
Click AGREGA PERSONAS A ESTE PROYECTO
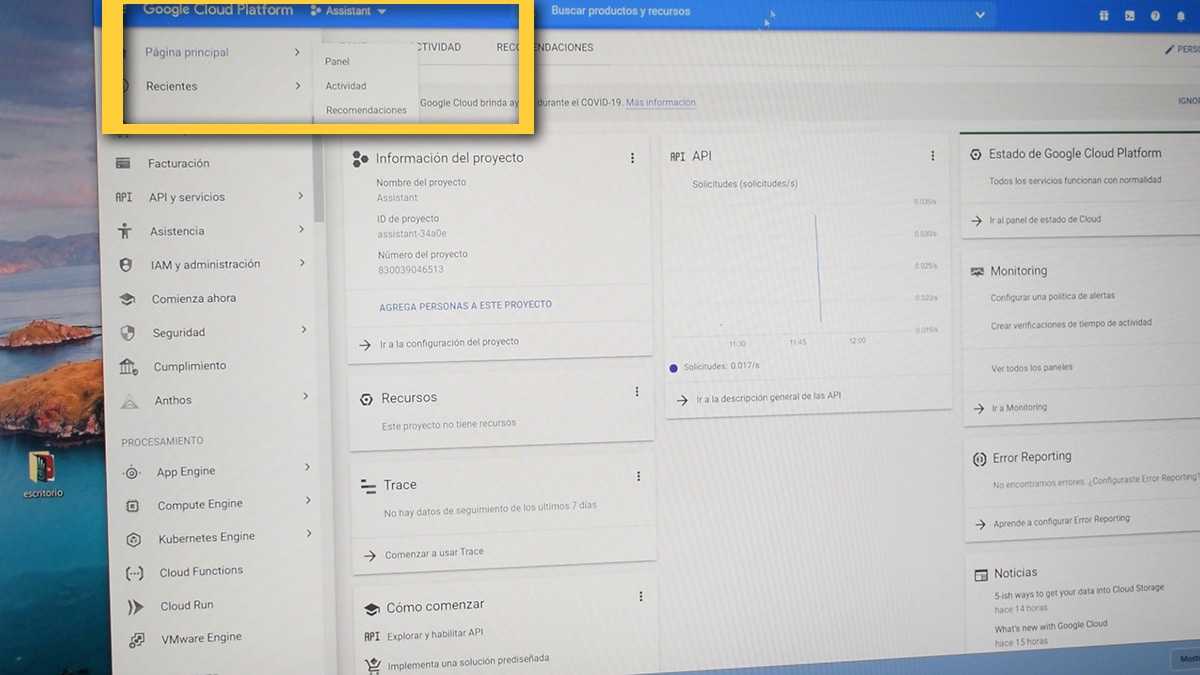[x=465, y=305]
